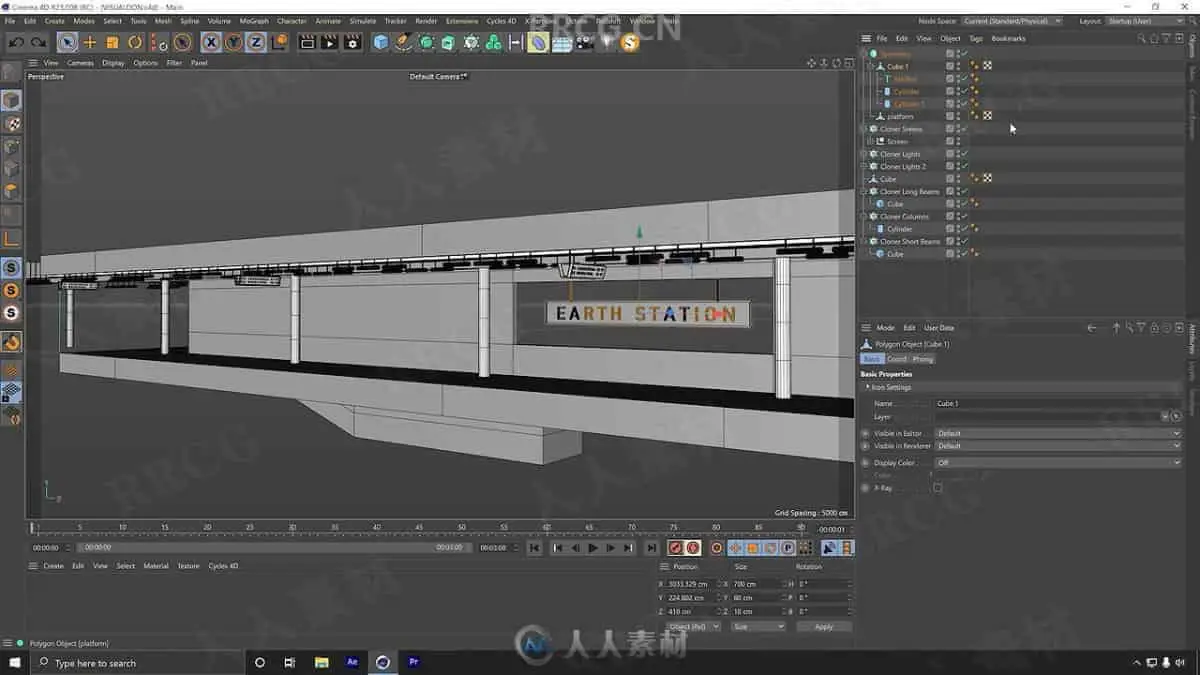Open Premiere Pro from the taskbar
Screen dimensions: 1200x675
[413, 662]
